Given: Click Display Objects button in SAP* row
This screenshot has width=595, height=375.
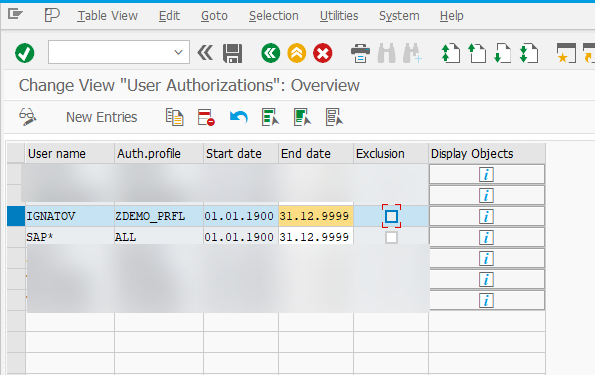Looking at the screenshot, I should [487, 238].
